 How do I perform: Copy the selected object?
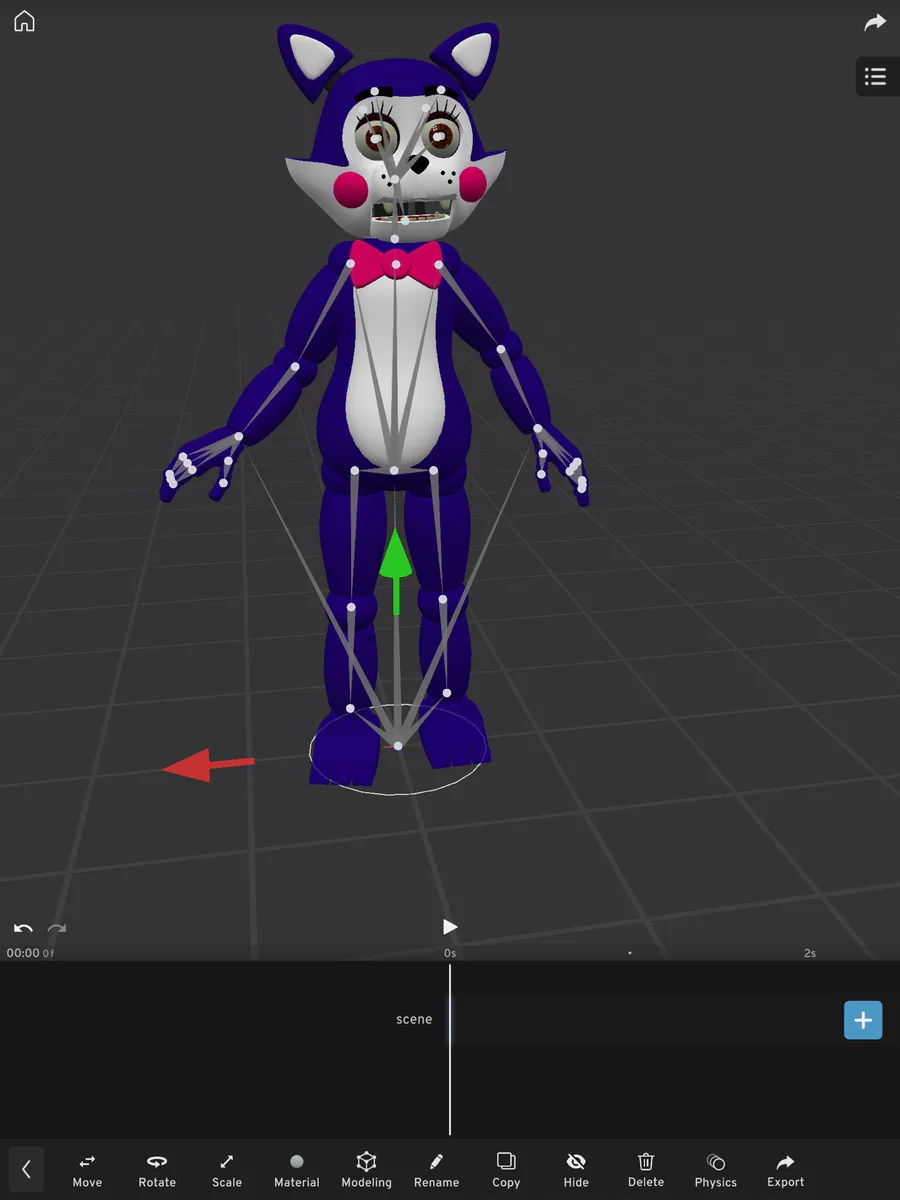506,1170
